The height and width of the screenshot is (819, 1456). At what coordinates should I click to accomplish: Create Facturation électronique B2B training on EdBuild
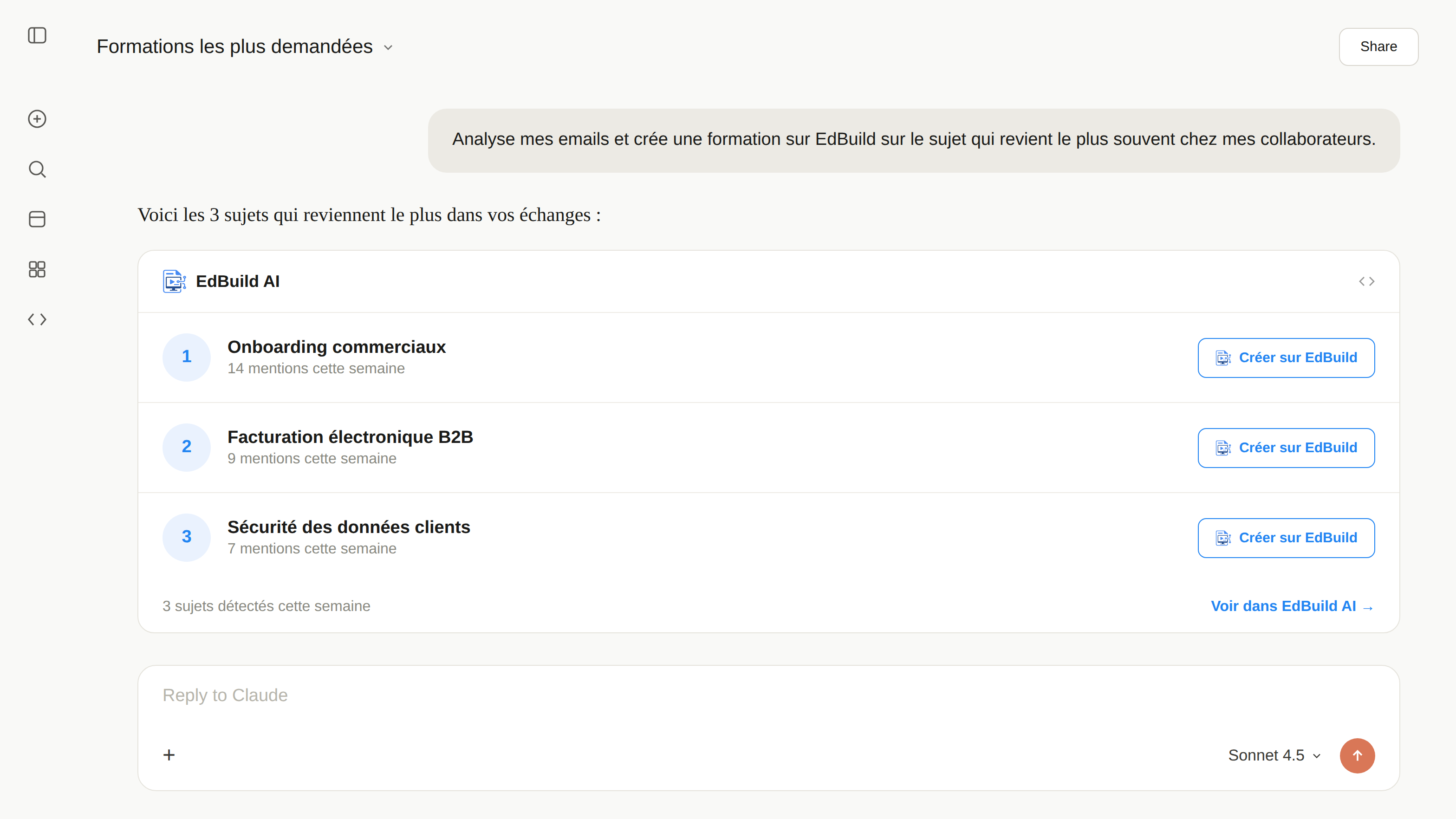pyautogui.click(x=1286, y=448)
